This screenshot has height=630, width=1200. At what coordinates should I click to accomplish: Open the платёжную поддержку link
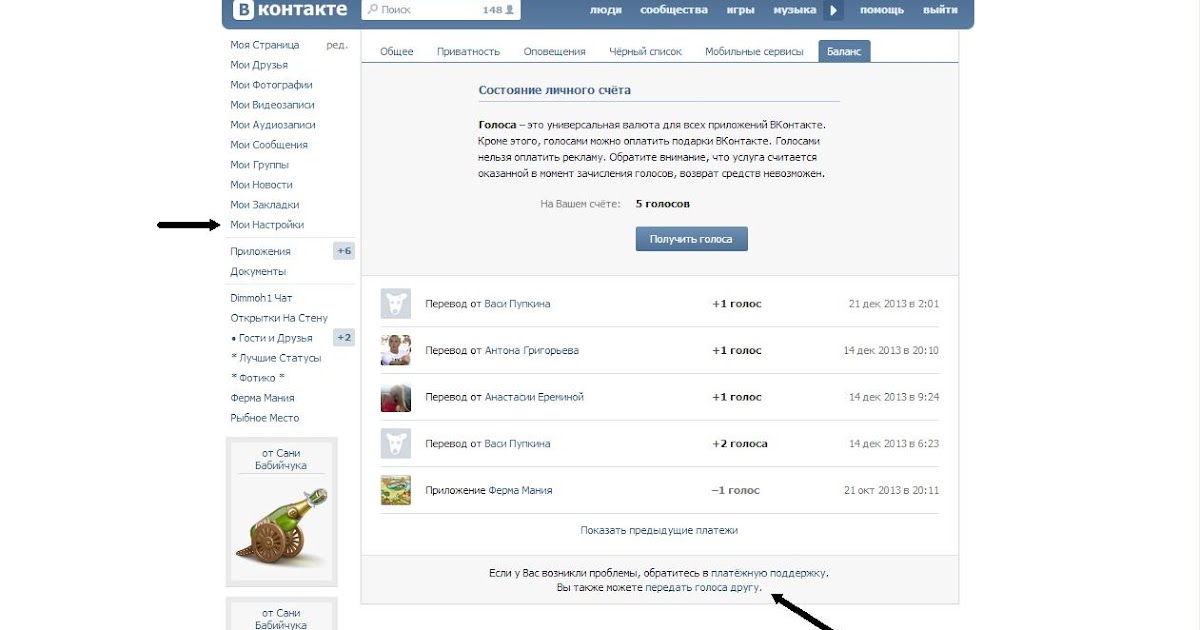[768, 573]
